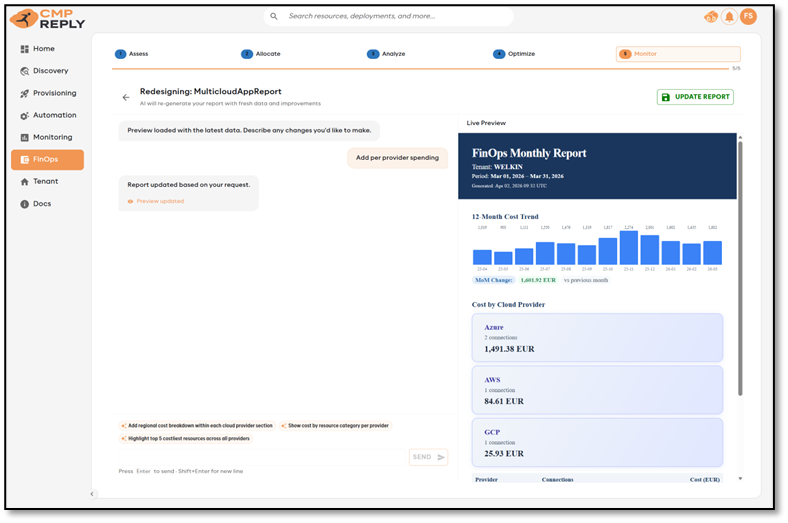This screenshot has height=523, width=788.
Task: Collapse the sidebar with the bottom chevron
Action: point(92,494)
